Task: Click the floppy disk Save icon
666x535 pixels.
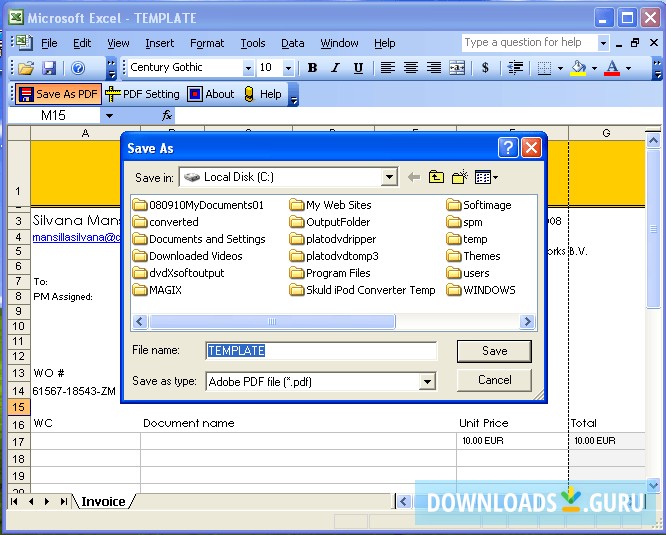Action: pyautogui.click(x=49, y=68)
